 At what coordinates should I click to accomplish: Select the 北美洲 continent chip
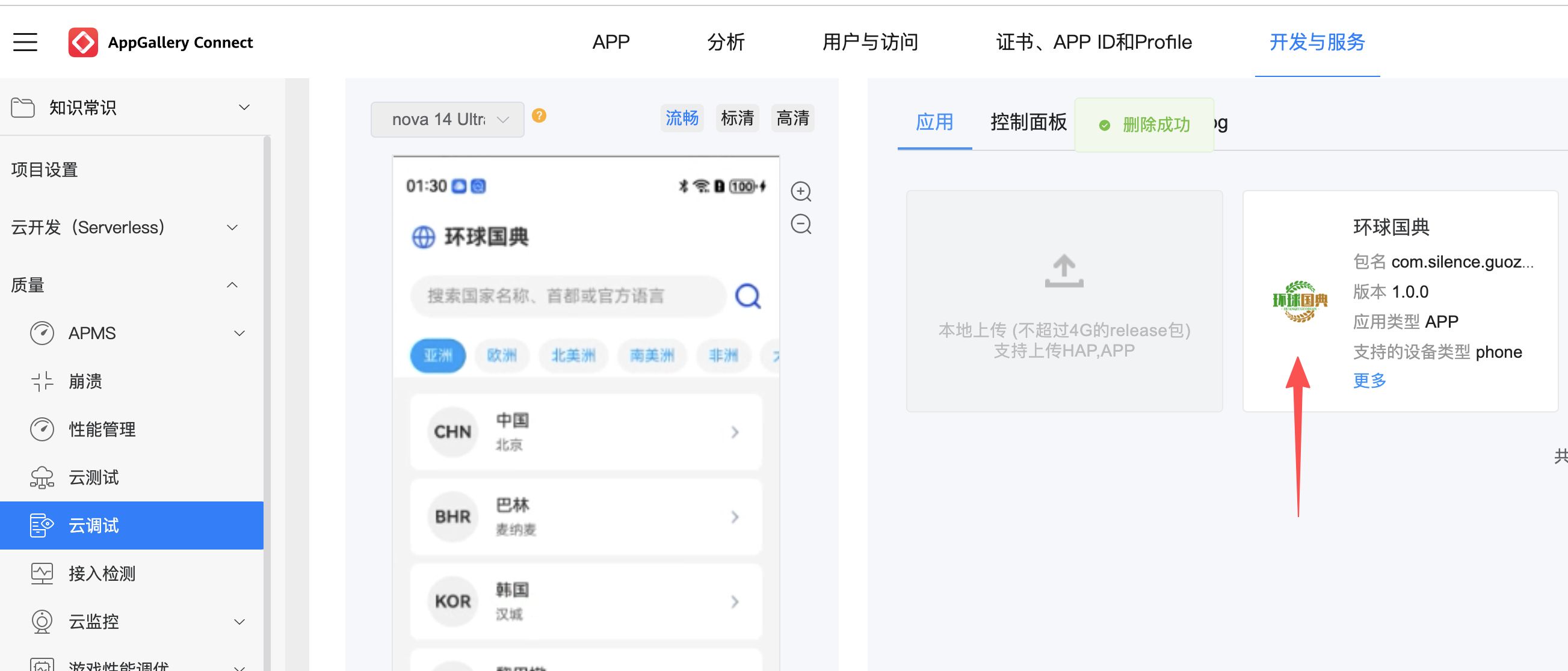[x=573, y=355]
